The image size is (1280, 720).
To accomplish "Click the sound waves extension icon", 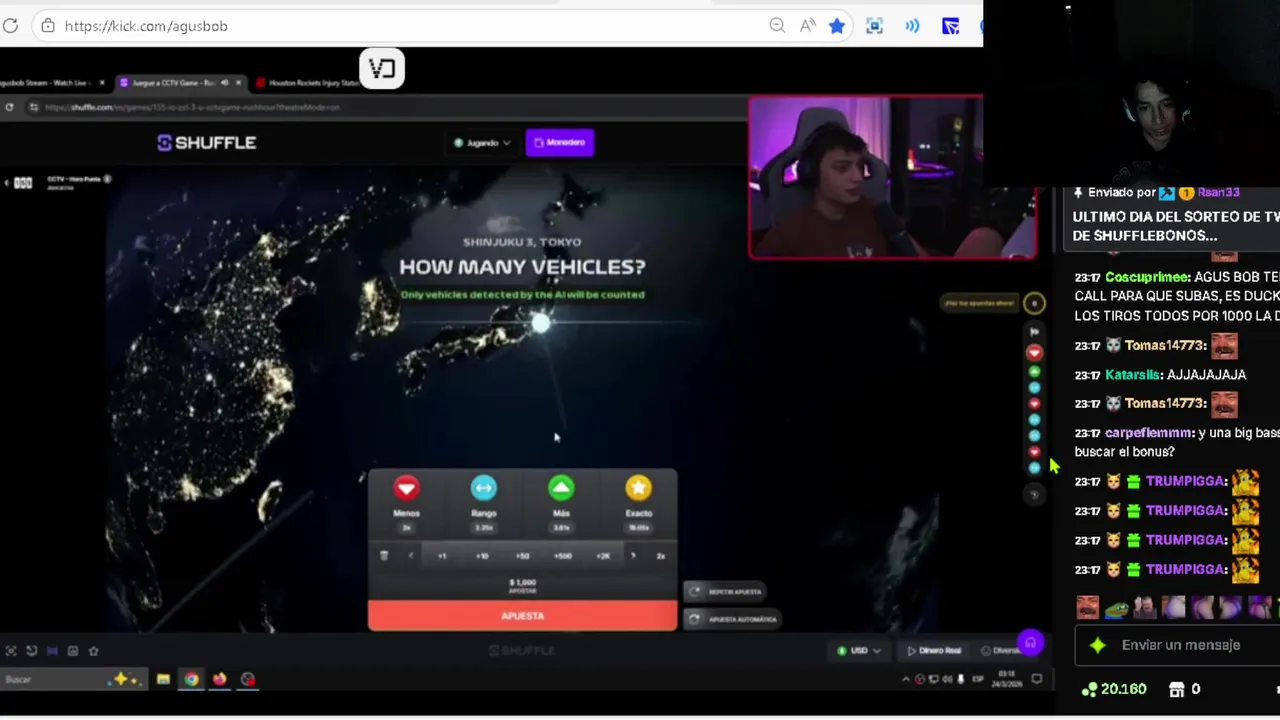I will click(912, 26).
